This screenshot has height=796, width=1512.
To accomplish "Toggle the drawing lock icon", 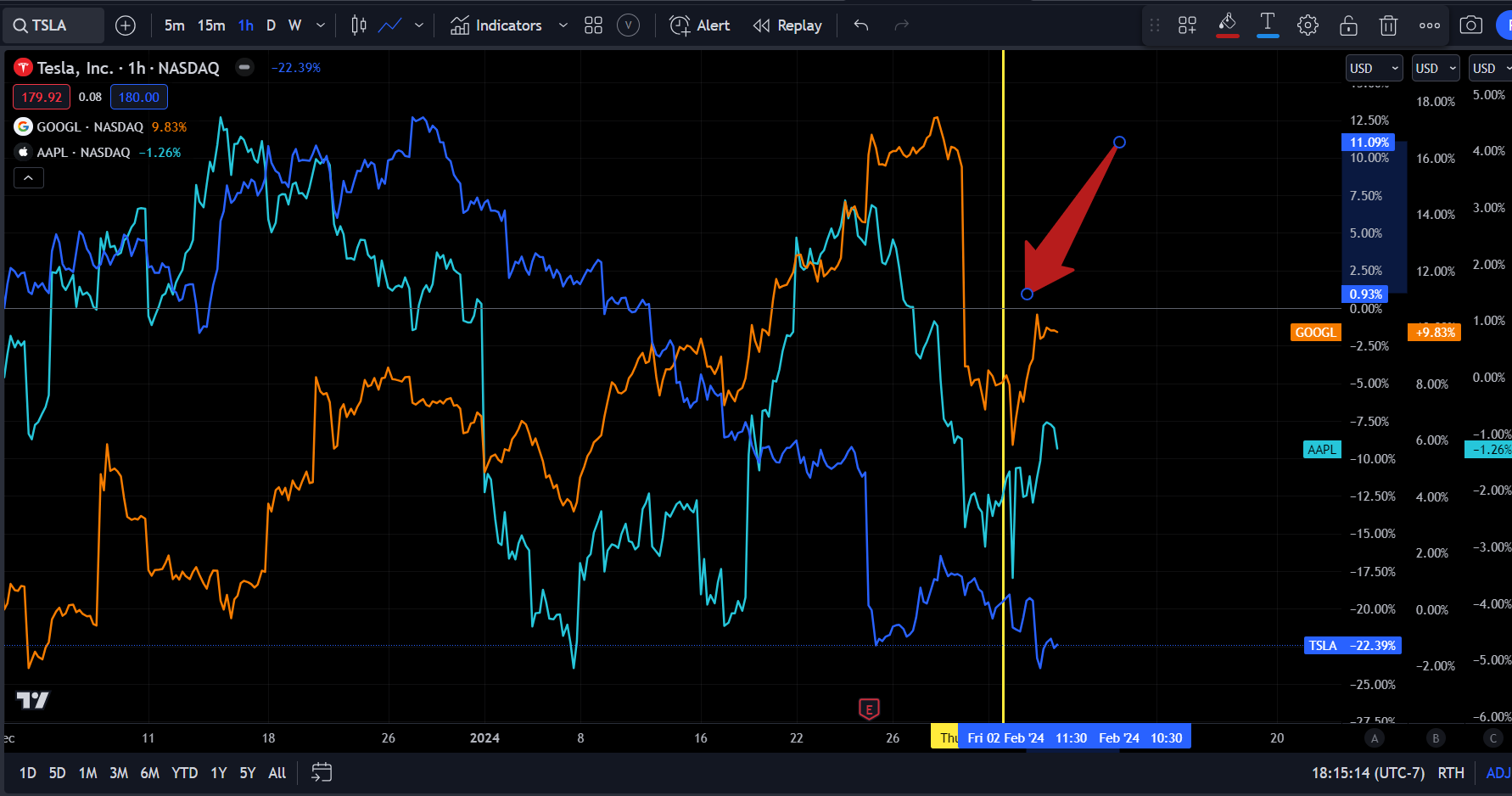I will tap(1349, 25).
